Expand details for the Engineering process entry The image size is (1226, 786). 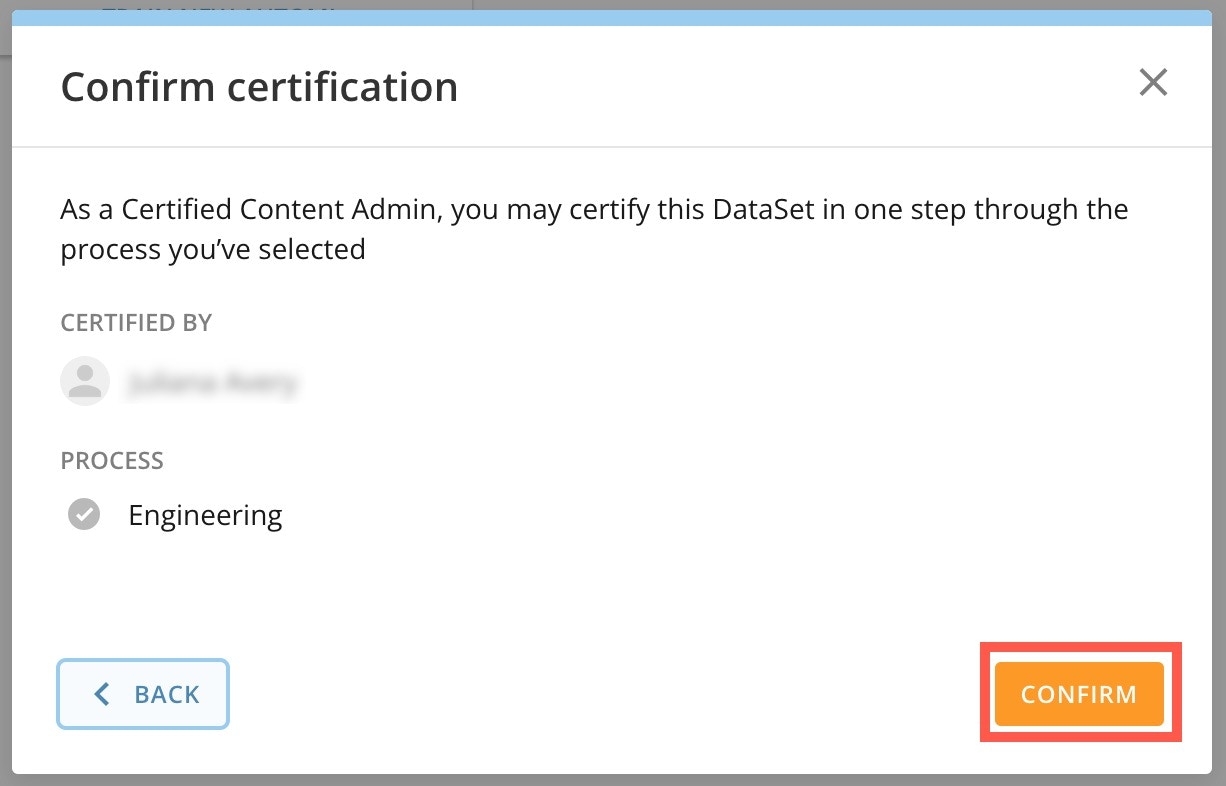coord(205,514)
